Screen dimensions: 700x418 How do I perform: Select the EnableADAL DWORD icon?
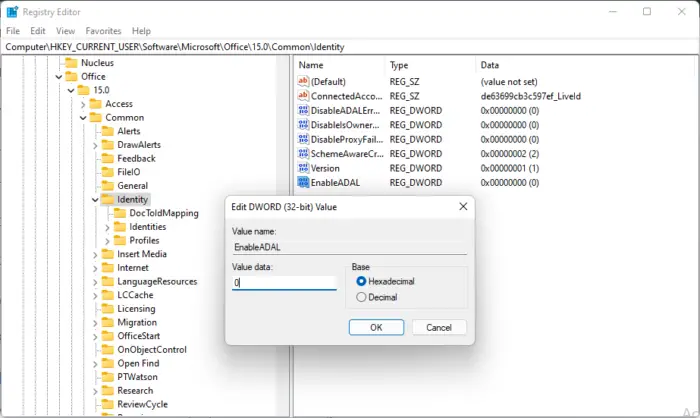click(303, 182)
